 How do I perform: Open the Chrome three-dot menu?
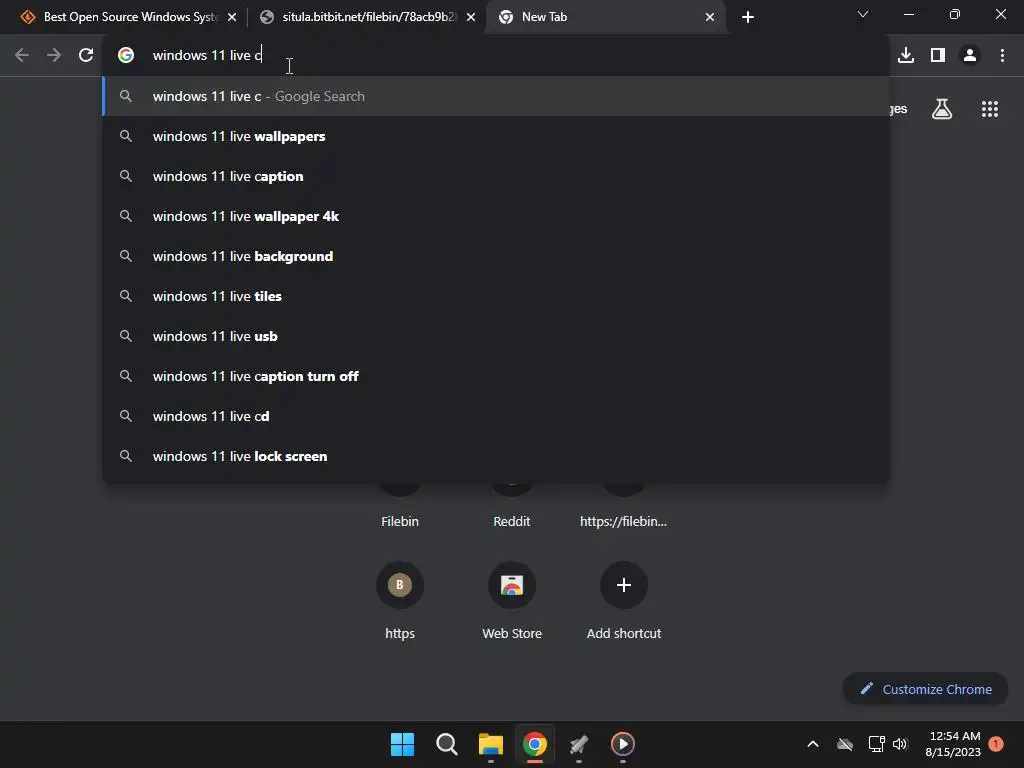point(1002,55)
